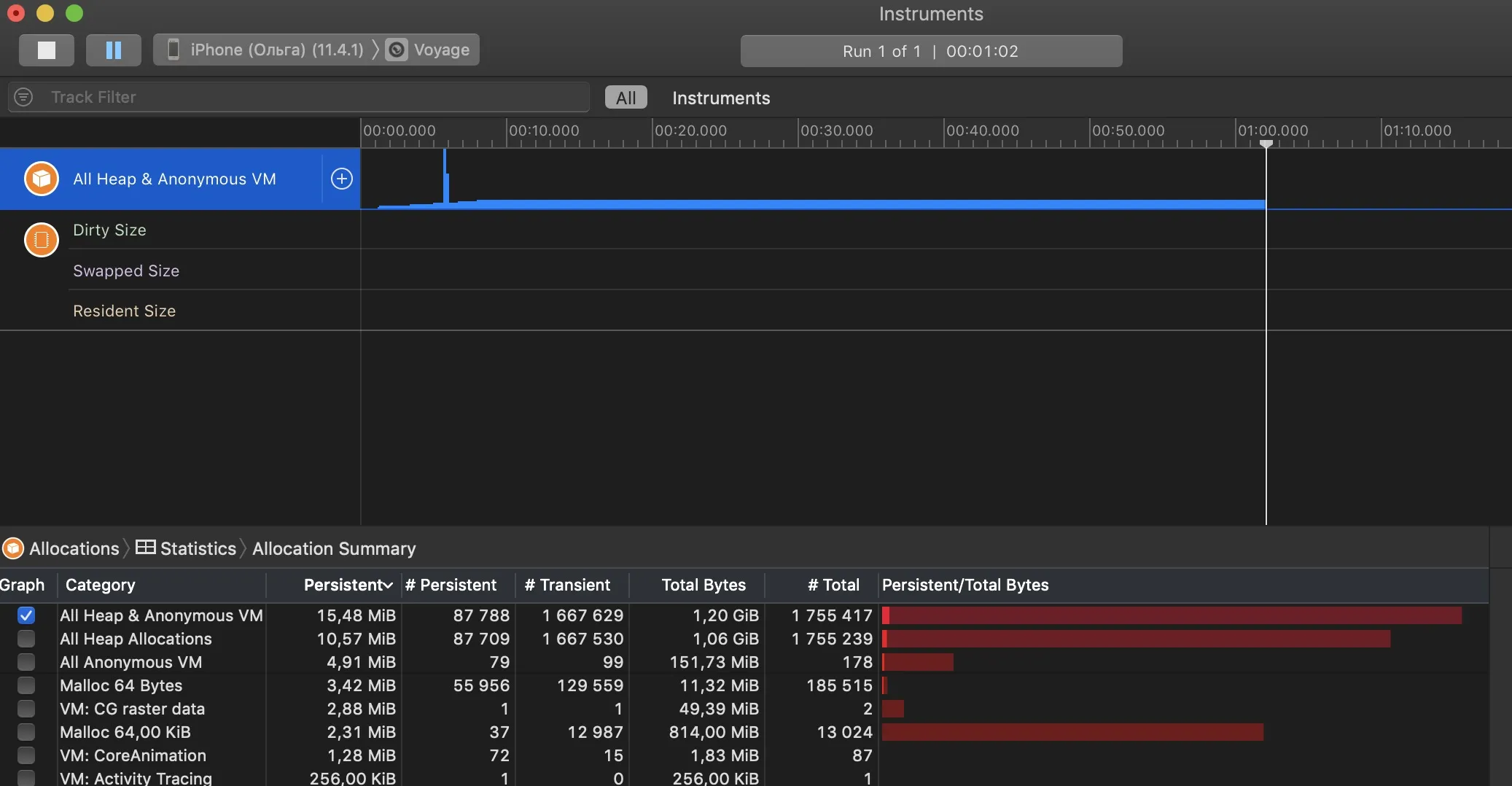
Task: Sort by the Category column header
Action: pos(101,585)
